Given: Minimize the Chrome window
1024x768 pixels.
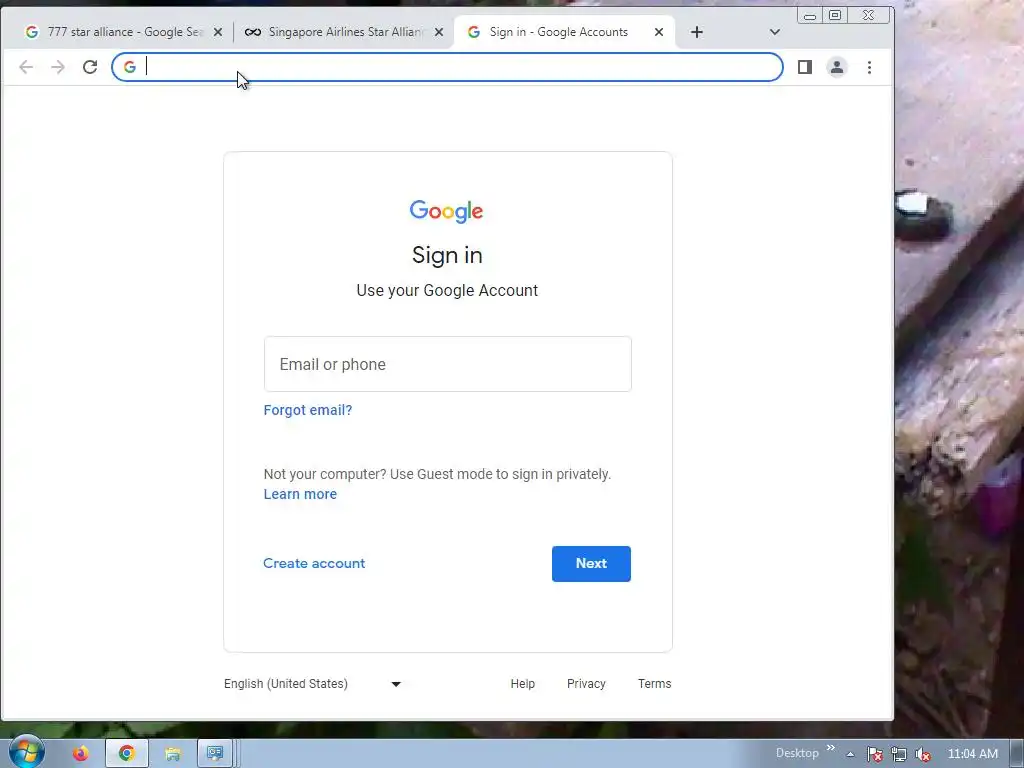Looking at the screenshot, I should tap(810, 16).
